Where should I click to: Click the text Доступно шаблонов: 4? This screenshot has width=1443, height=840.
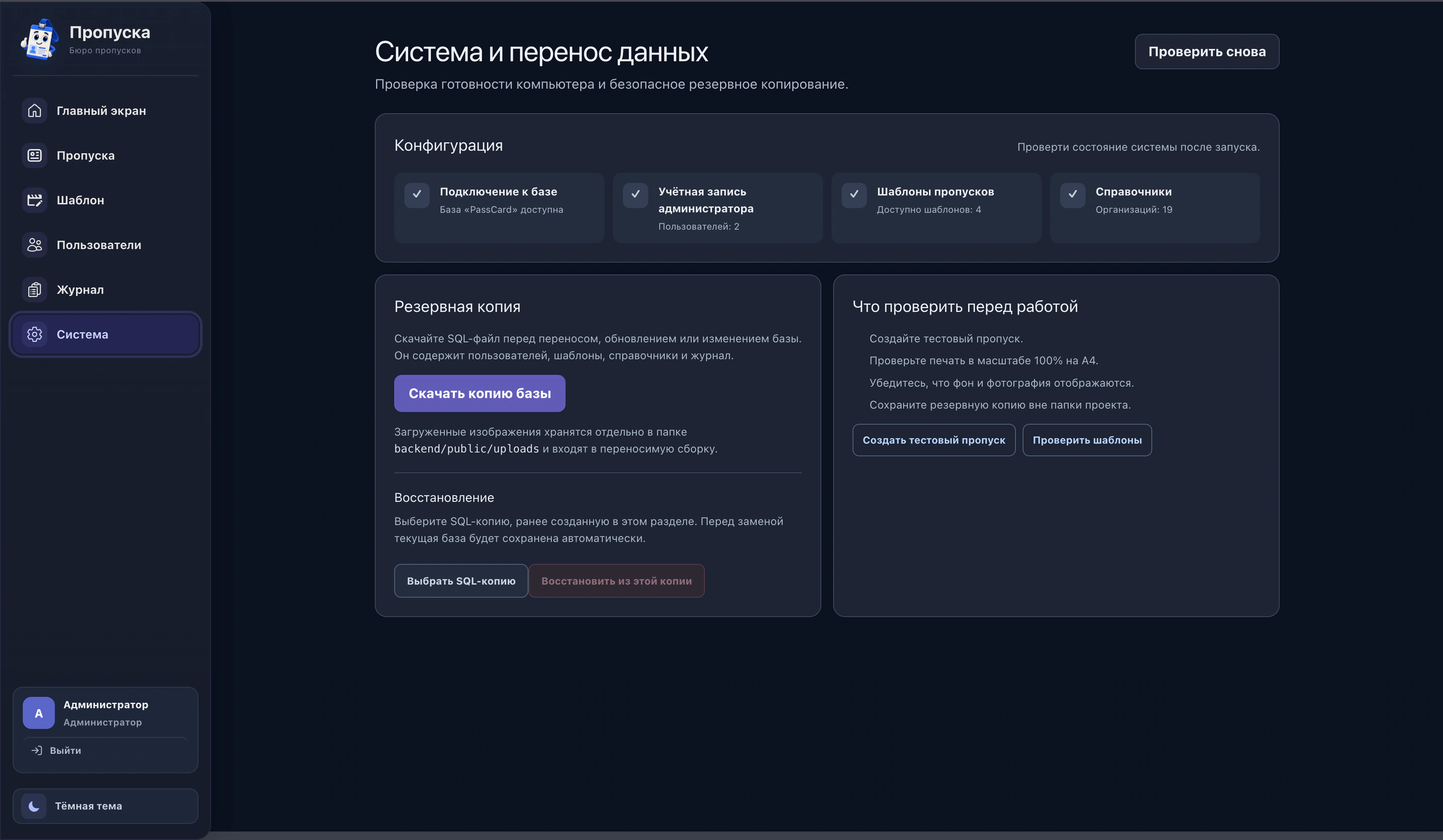pos(929,210)
